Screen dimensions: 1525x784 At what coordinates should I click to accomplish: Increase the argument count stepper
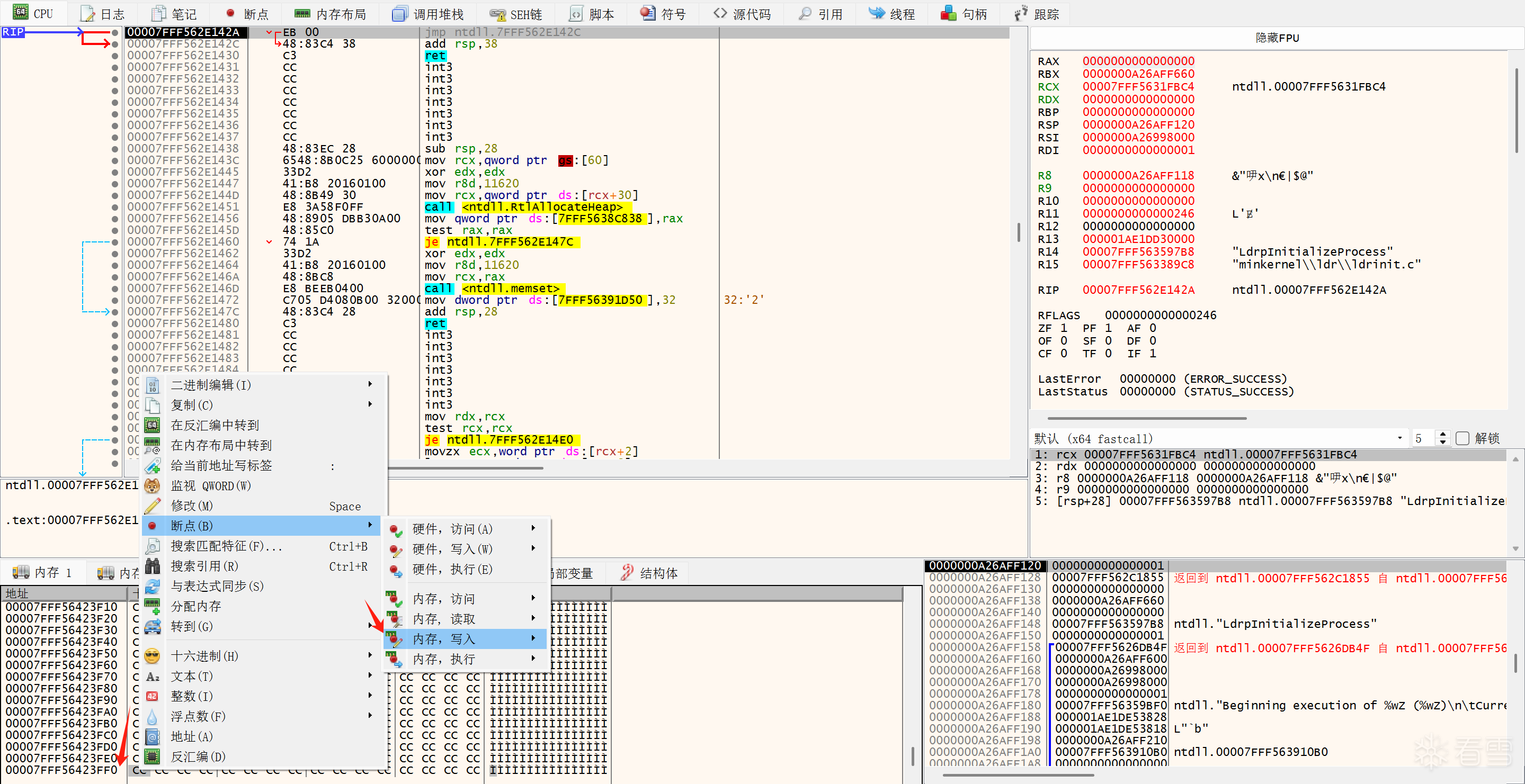point(1443,434)
